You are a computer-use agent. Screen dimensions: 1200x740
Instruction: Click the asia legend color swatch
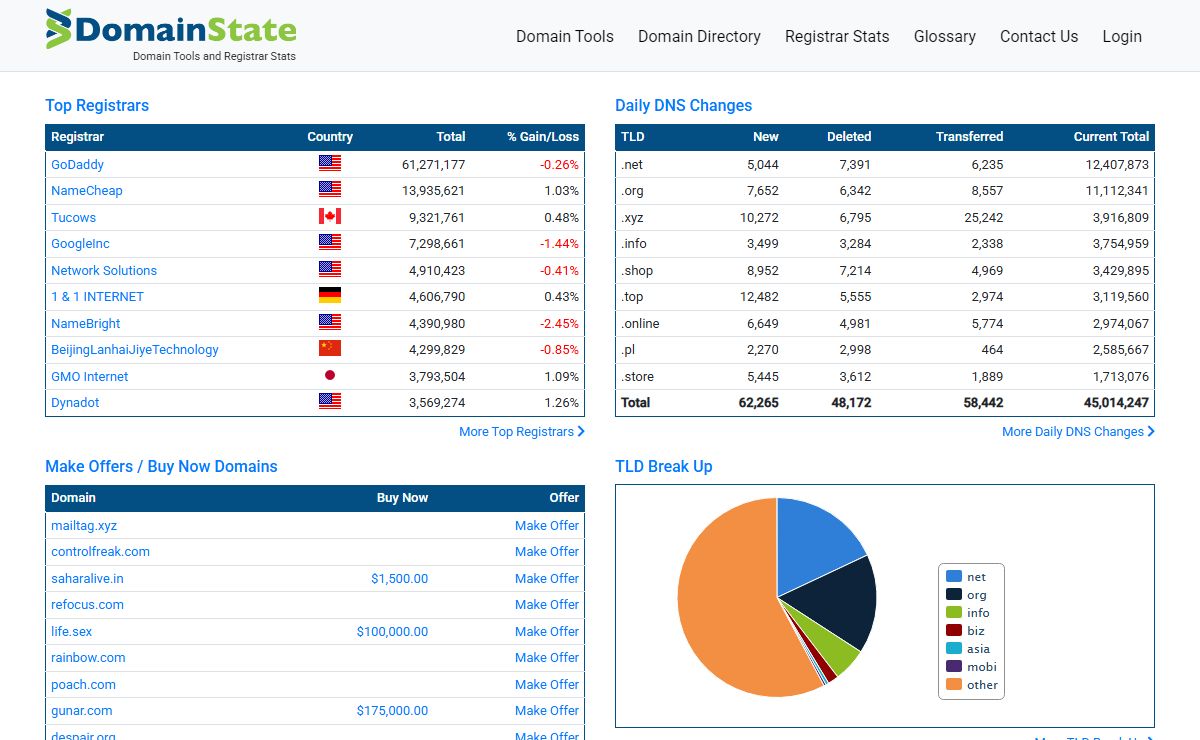(954, 648)
